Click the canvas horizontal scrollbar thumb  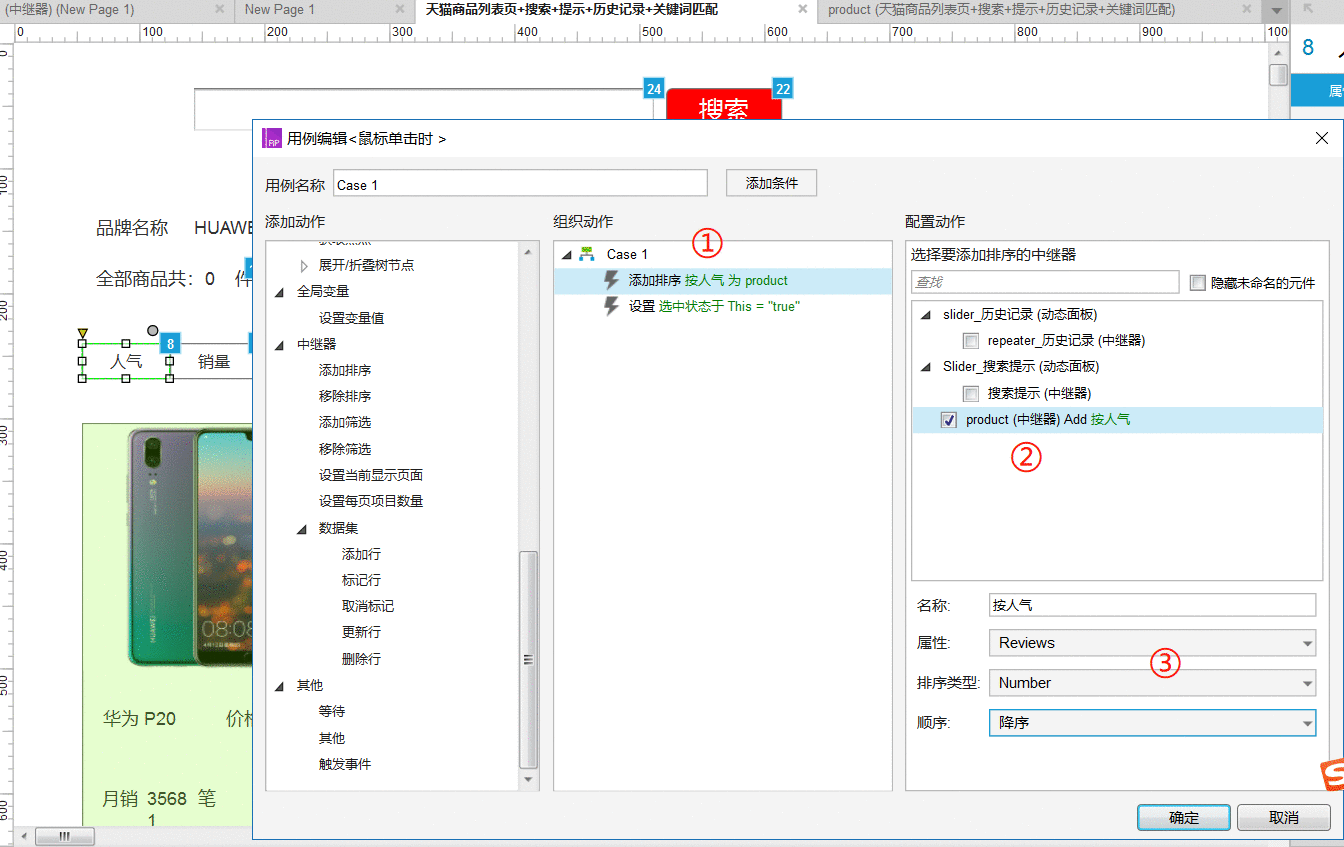pyautogui.click(x=64, y=836)
